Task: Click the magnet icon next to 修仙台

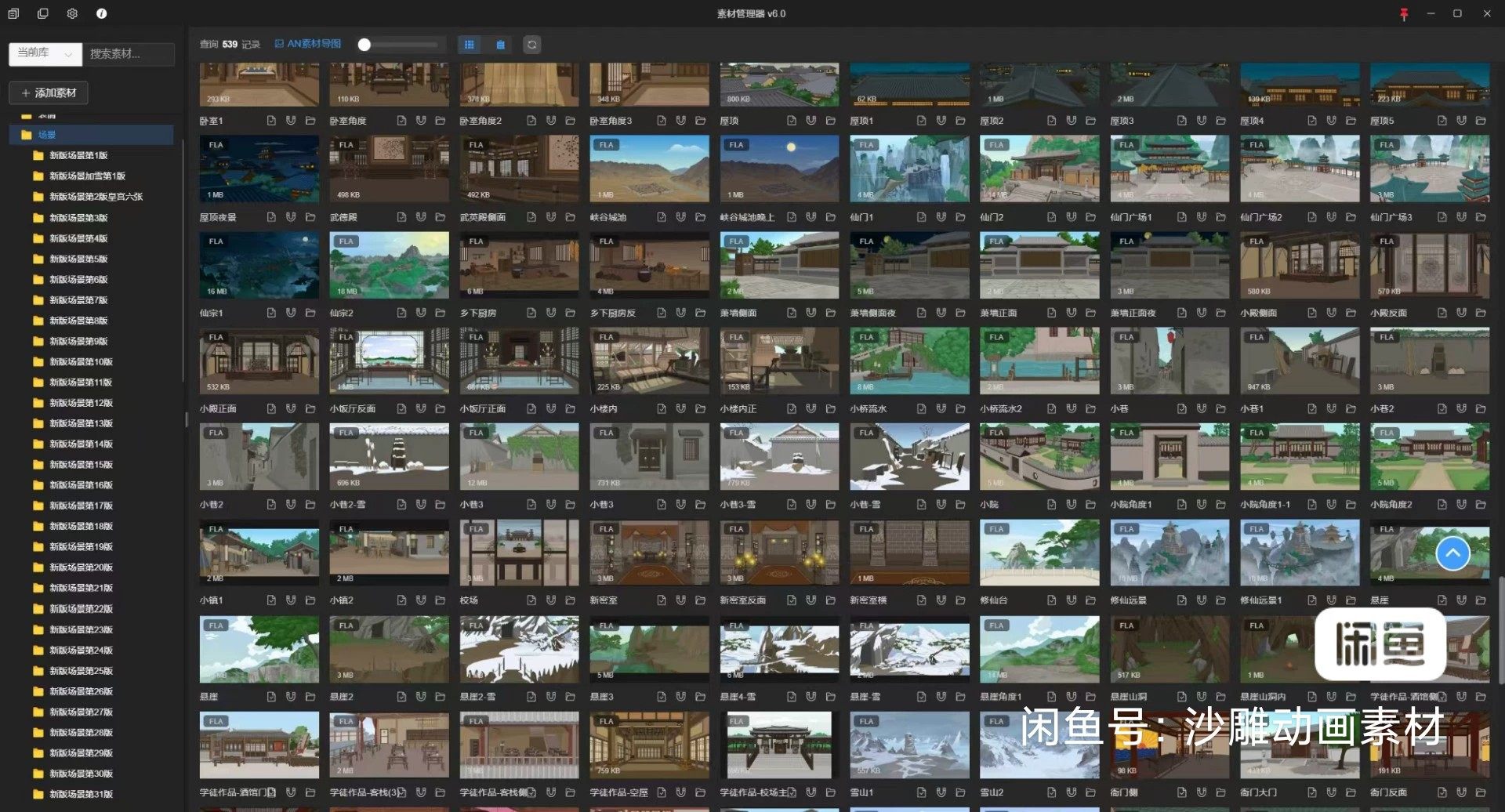Action: (1071, 600)
